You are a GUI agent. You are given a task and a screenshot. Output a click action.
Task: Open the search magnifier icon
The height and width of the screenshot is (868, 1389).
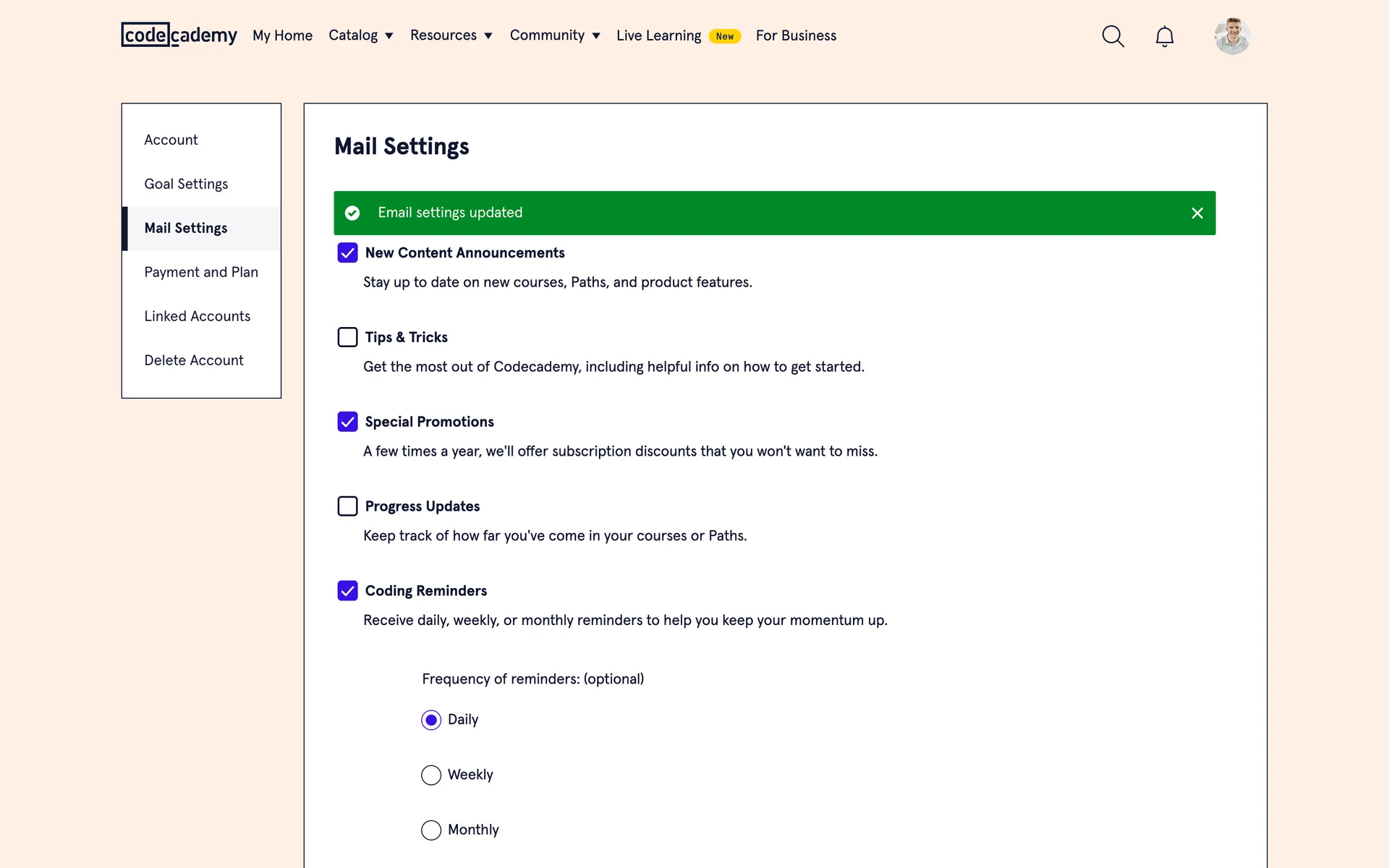(x=1113, y=36)
